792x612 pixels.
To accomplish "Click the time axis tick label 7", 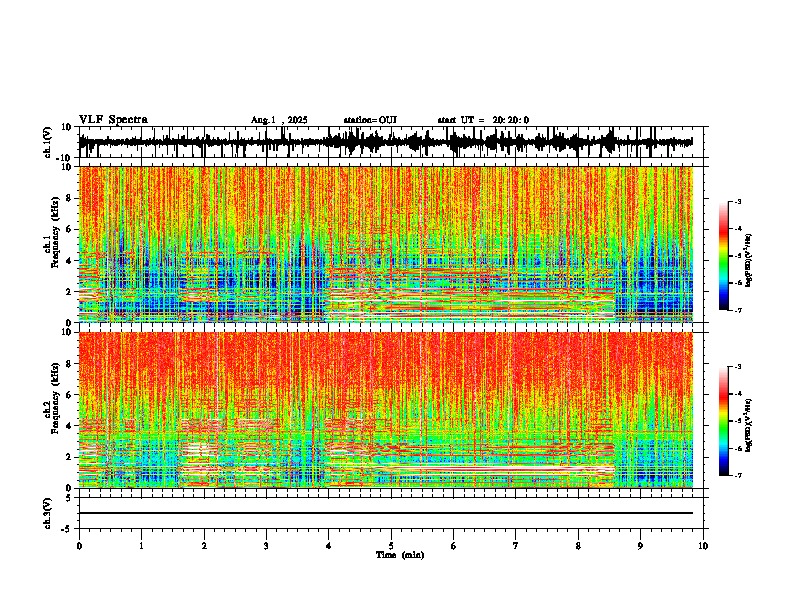I will pyautogui.click(x=516, y=546).
